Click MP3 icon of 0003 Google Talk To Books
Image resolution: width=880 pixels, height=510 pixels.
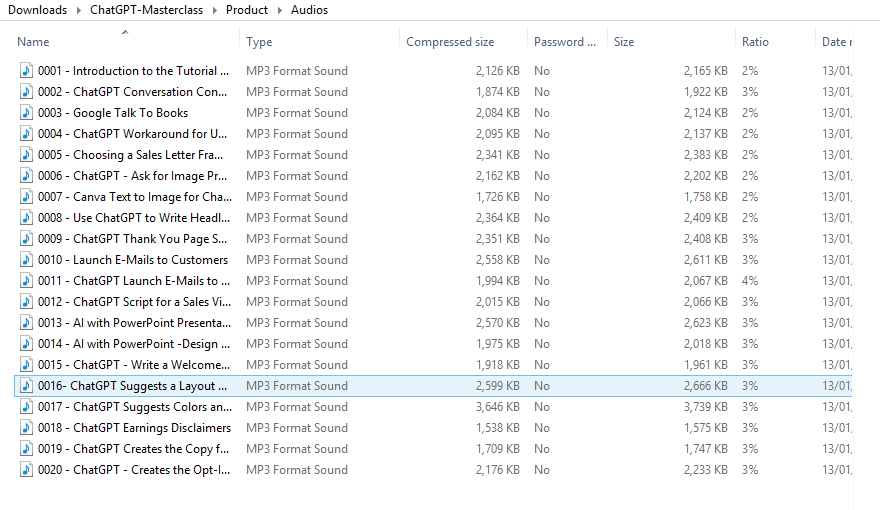click(26, 113)
